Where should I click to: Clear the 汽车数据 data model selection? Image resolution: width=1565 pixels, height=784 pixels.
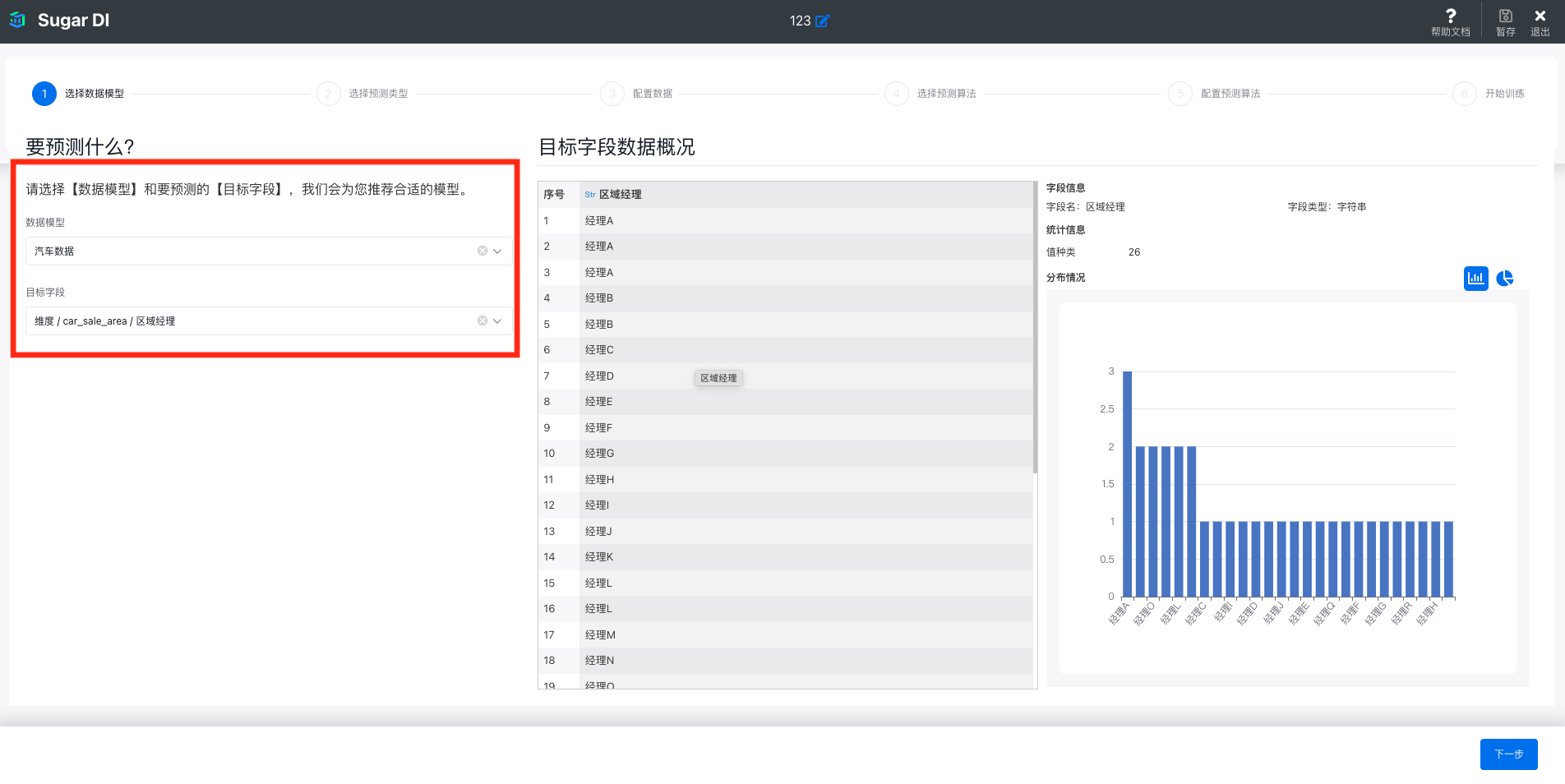(482, 251)
